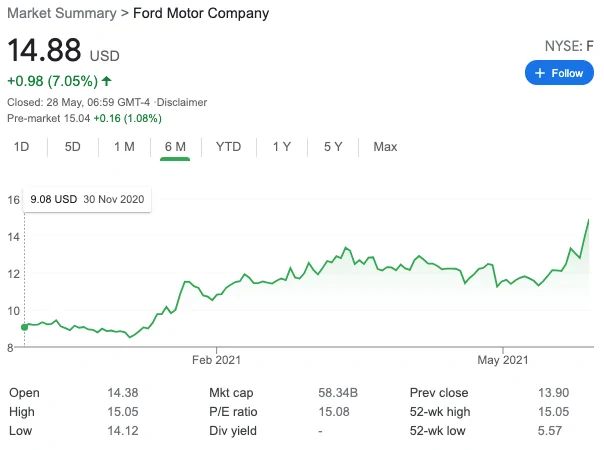604x450 pixels.
Task: Select the 1 M range tab
Action: coord(124,147)
